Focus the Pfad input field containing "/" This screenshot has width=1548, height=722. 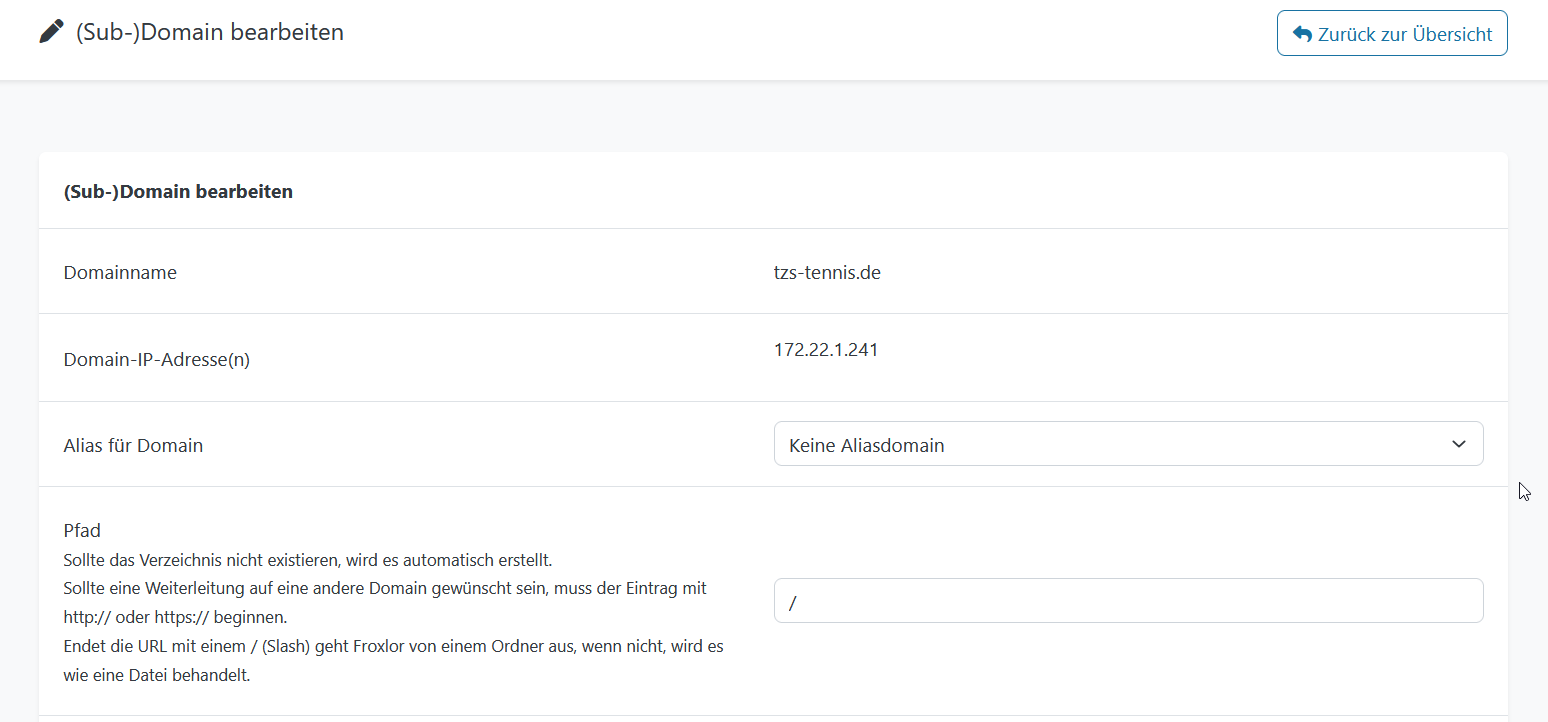(x=1128, y=600)
